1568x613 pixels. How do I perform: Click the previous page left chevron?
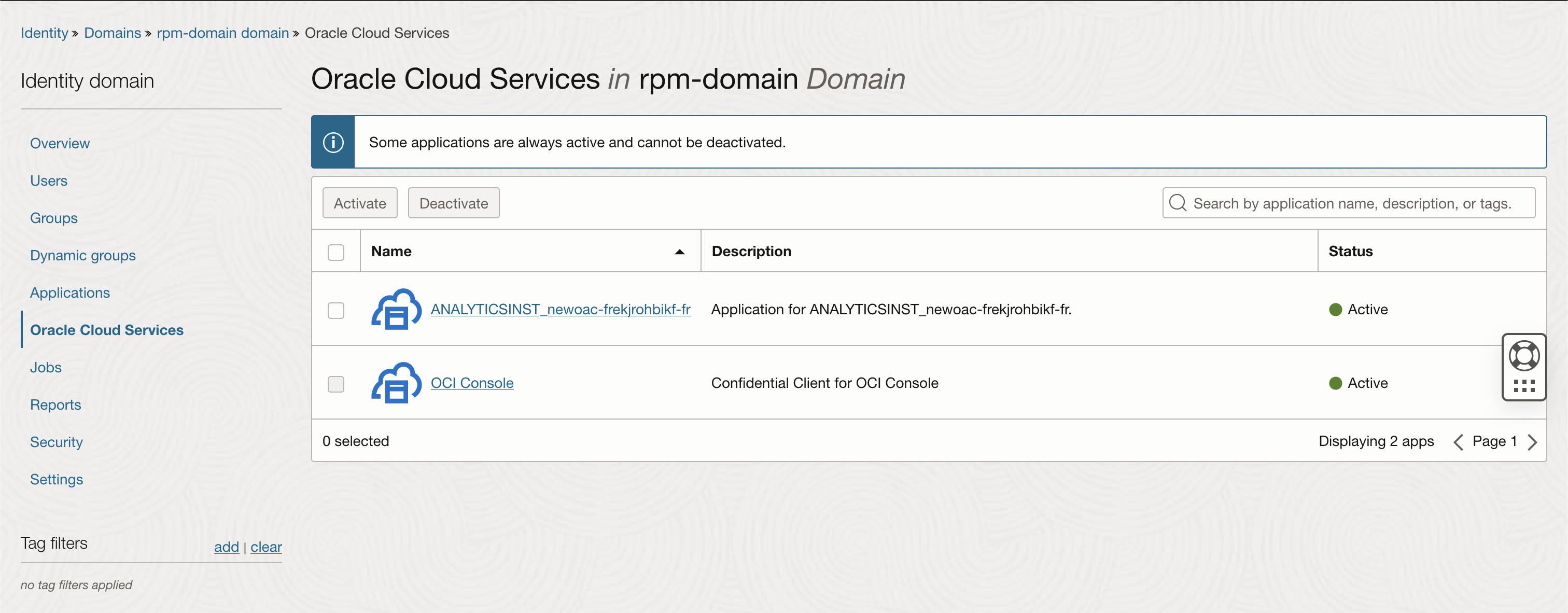coord(1459,441)
